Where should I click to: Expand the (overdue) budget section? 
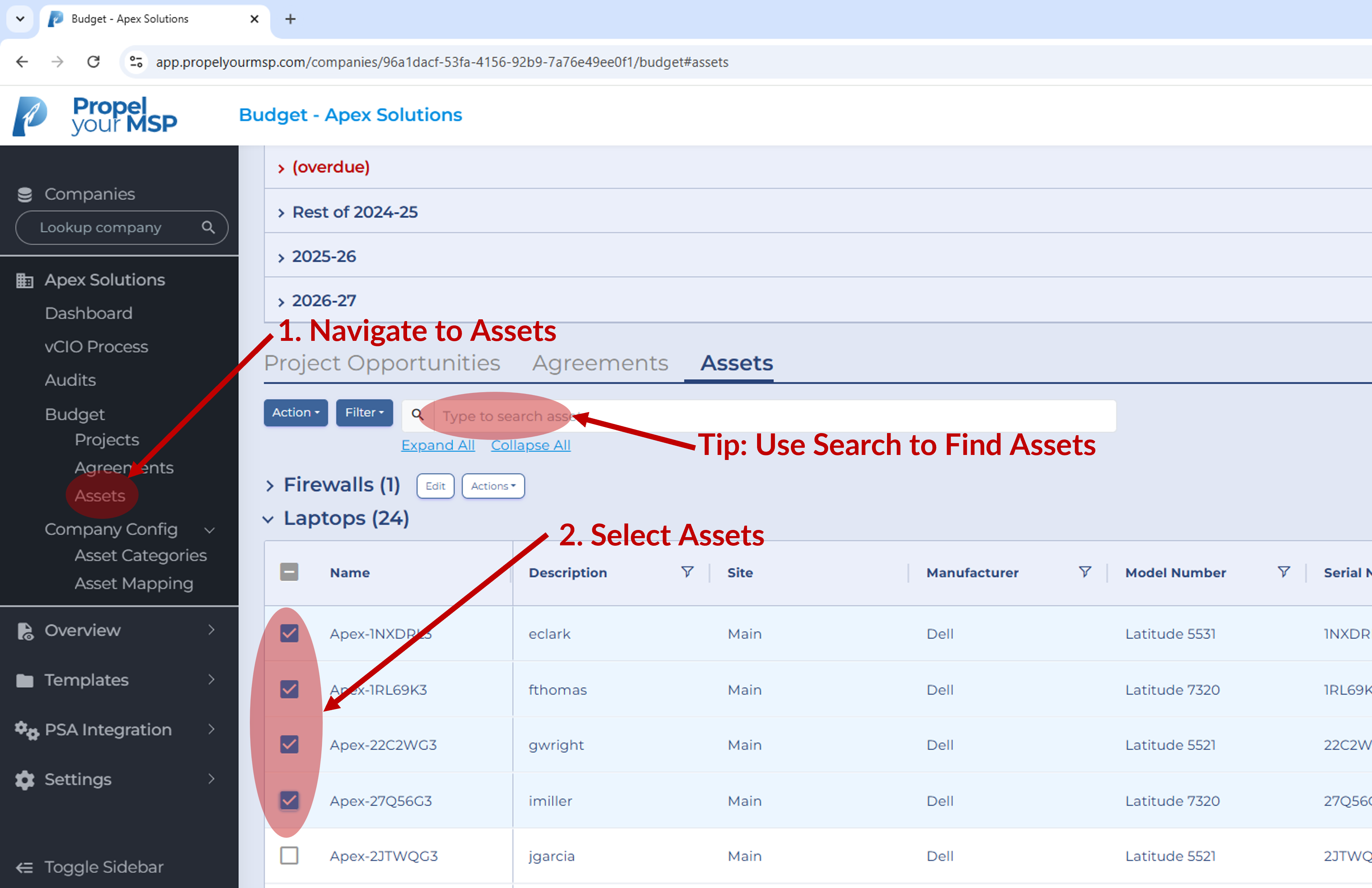[x=281, y=168]
